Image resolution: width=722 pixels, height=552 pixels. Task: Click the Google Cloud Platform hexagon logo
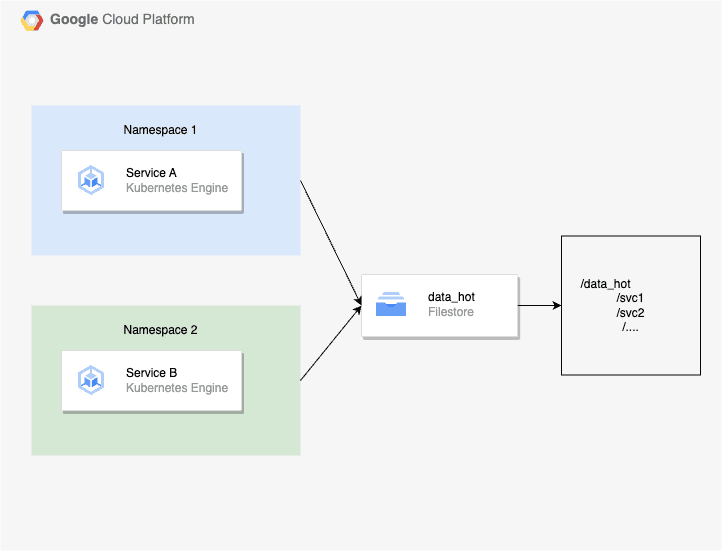pyautogui.click(x=33, y=20)
